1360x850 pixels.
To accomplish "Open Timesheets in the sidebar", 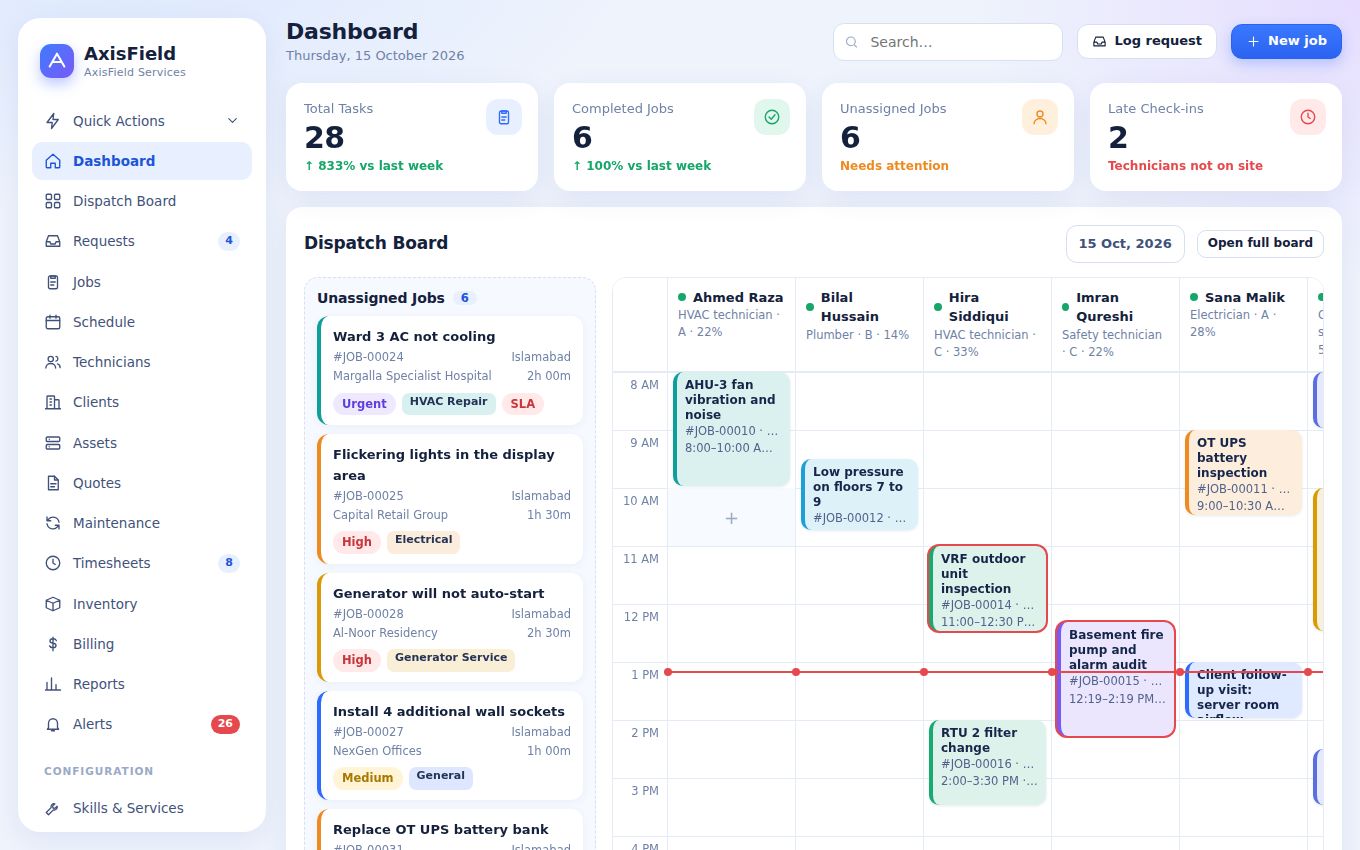I will [x=142, y=563].
